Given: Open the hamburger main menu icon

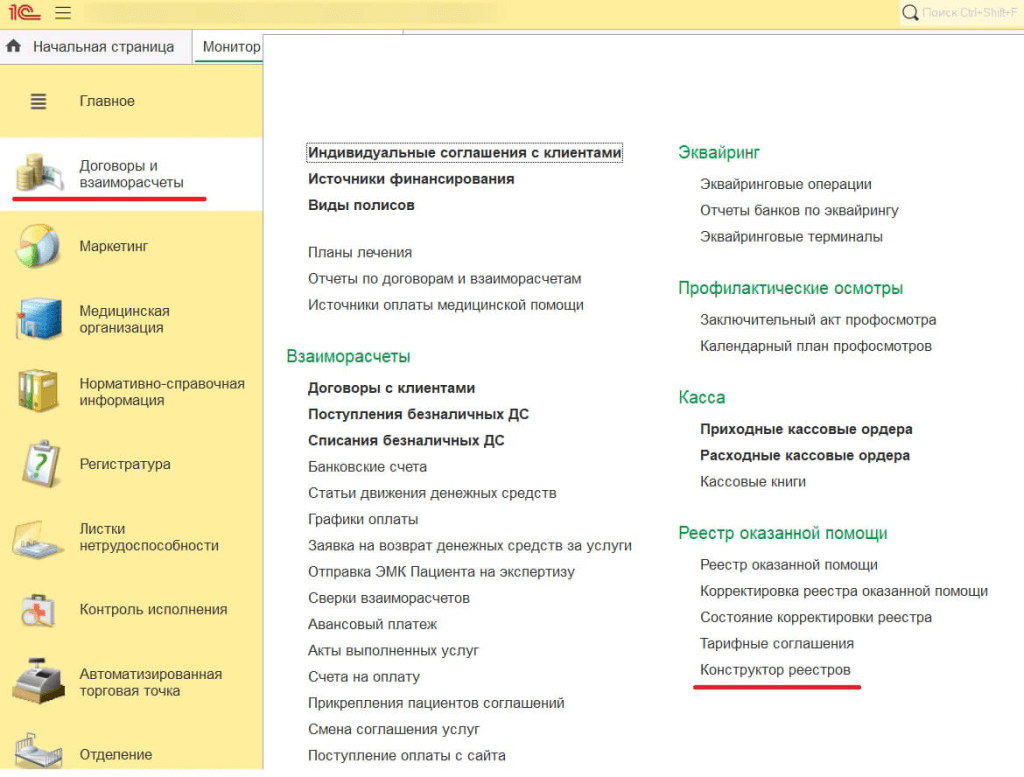Looking at the screenshot, I should [x=63, y=13].
